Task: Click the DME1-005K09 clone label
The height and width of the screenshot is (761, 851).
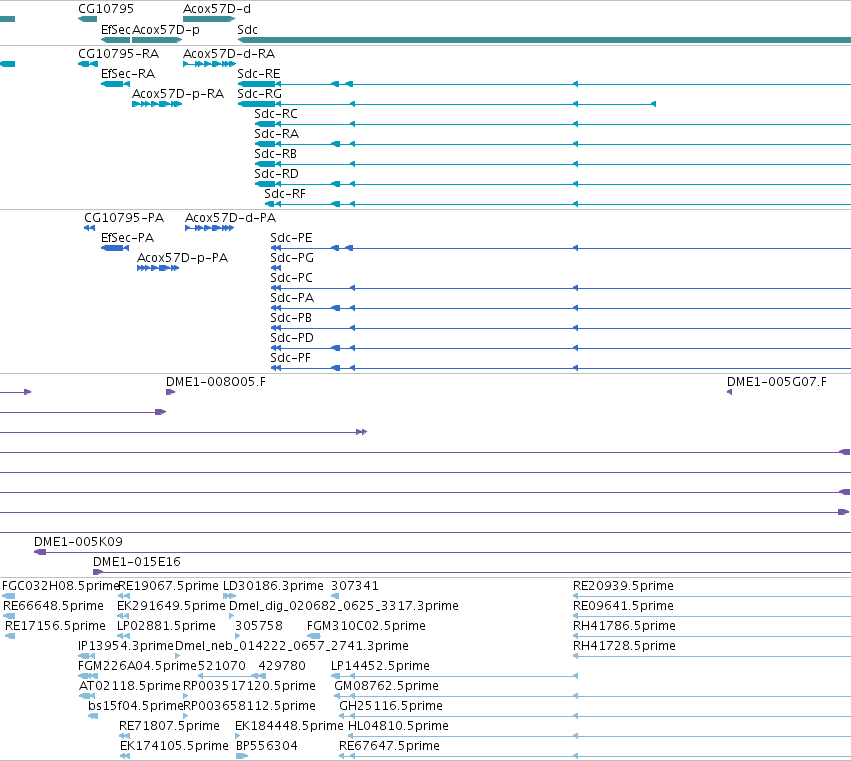Action: [x=78, y=542]
